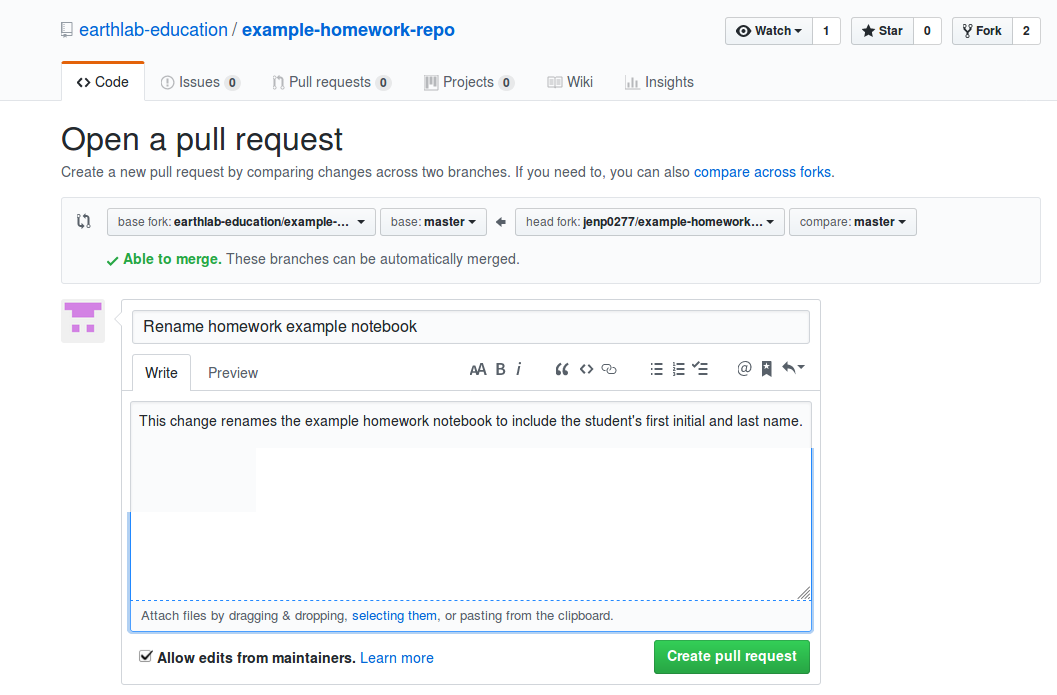The image size is (1057, 695).
Task: Add a bulleted list
Action: tap(657, 369)
